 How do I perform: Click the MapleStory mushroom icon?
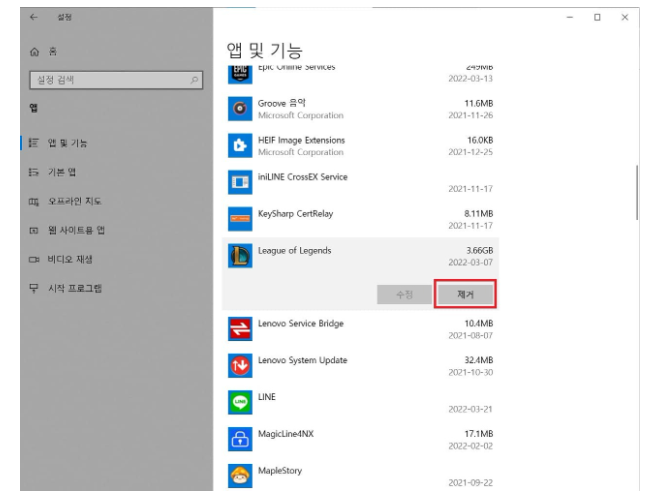(x=240, y=476)
